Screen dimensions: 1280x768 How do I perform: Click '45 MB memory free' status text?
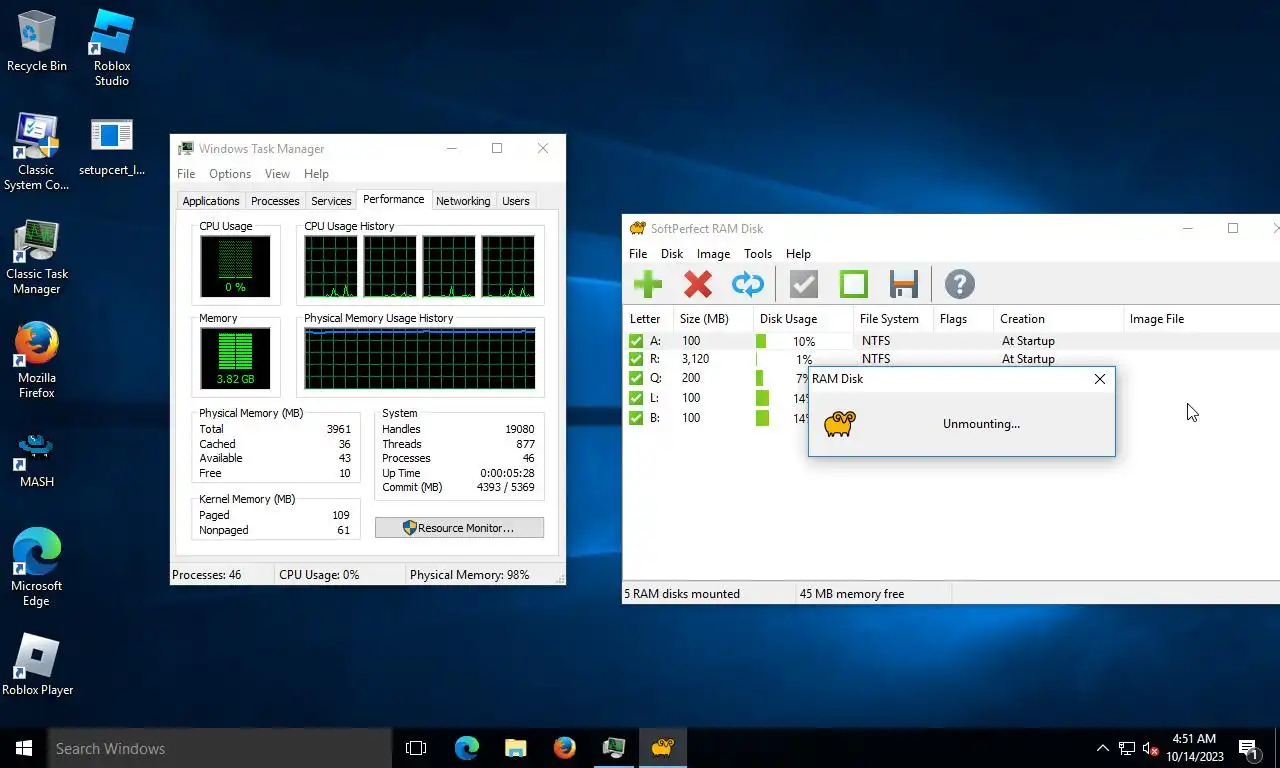click(852, 594)
